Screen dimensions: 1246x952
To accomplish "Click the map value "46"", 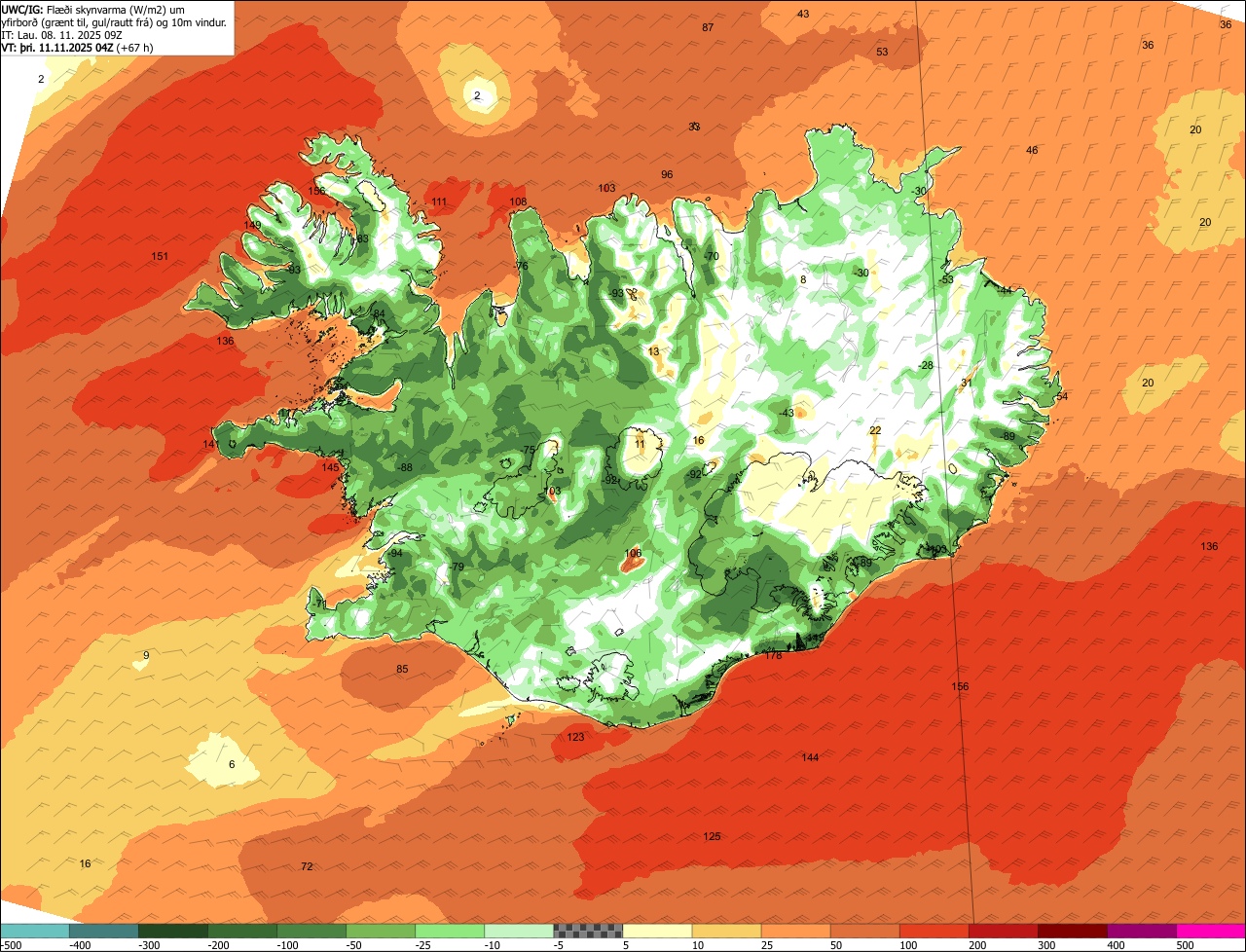I will tap(1032, 150).
